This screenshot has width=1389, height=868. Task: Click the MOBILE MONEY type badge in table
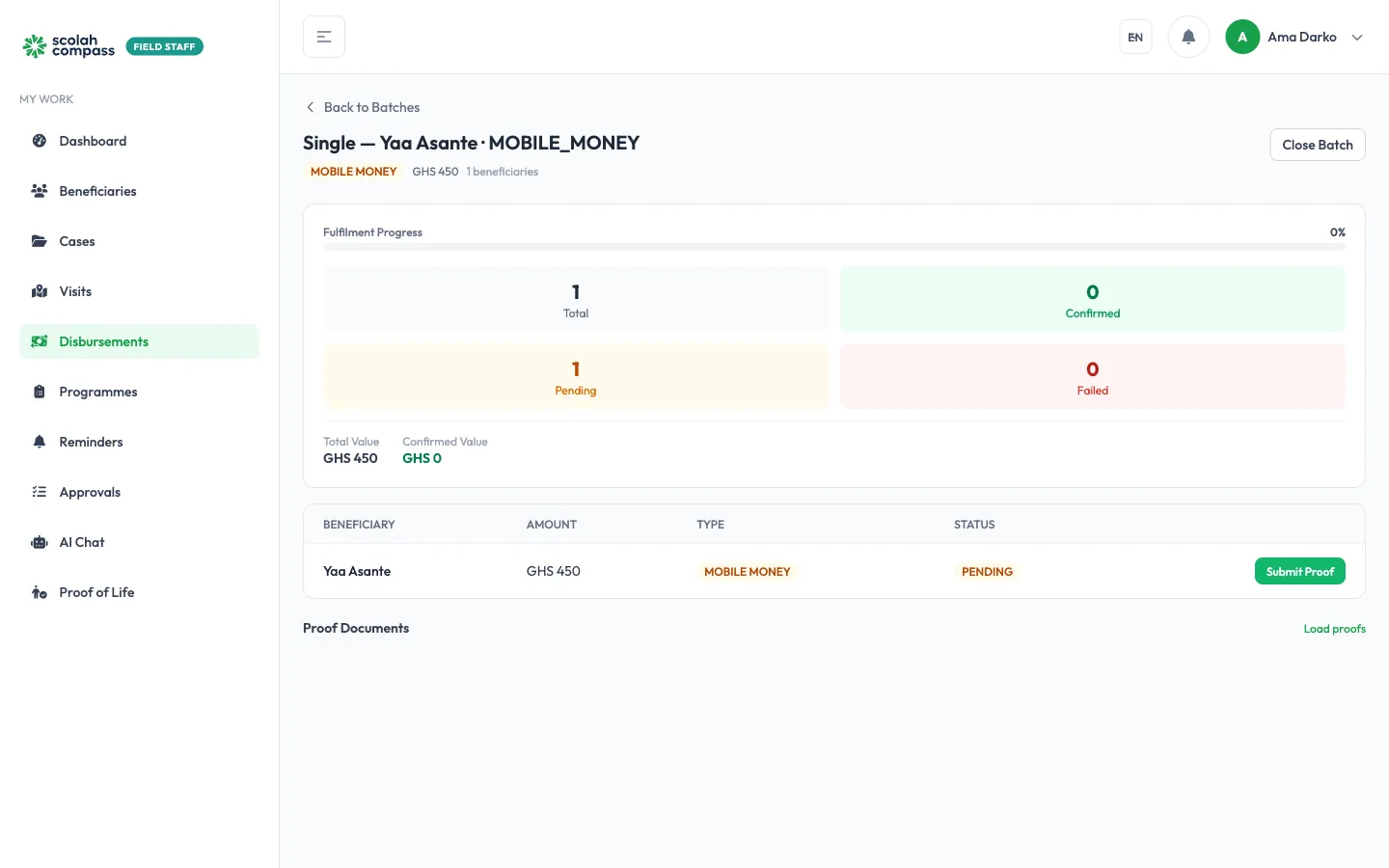pos(747,572)
